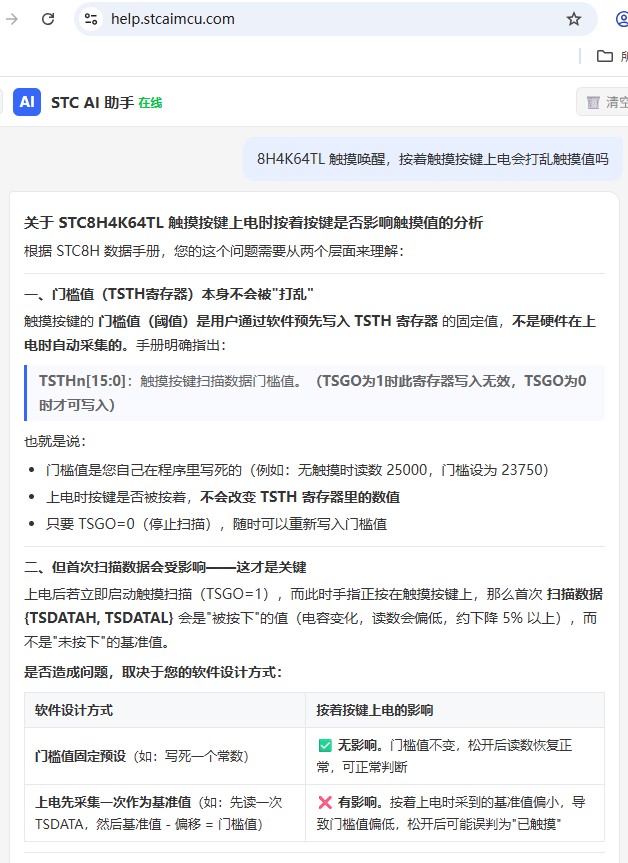This screenshot has height=863, width=628.
Task: Open site information icon in address bar
Action: (x=91, y=19)
